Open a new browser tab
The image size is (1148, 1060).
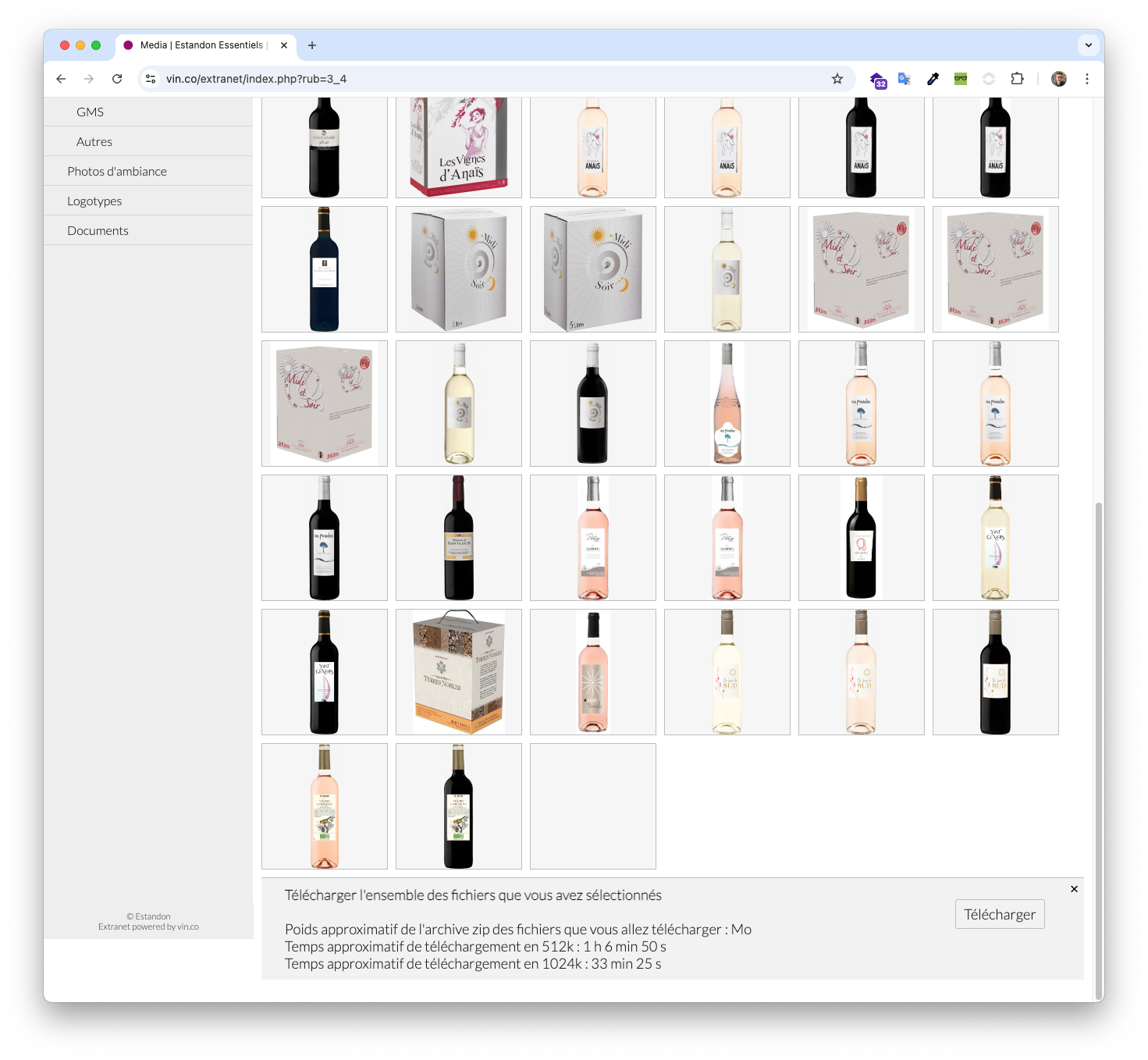pos(312,45)
